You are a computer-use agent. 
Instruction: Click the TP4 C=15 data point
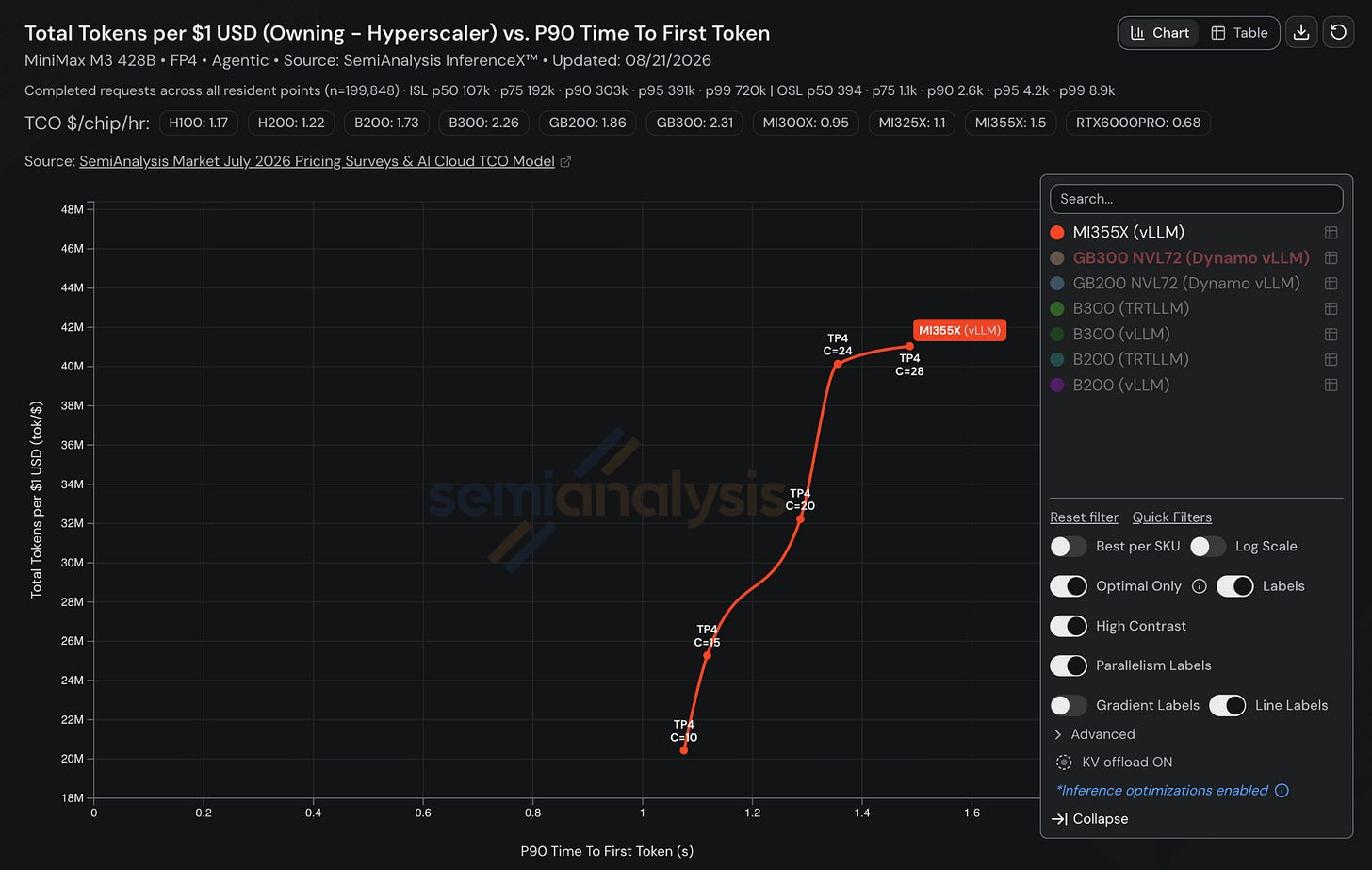tap(708, 655)
